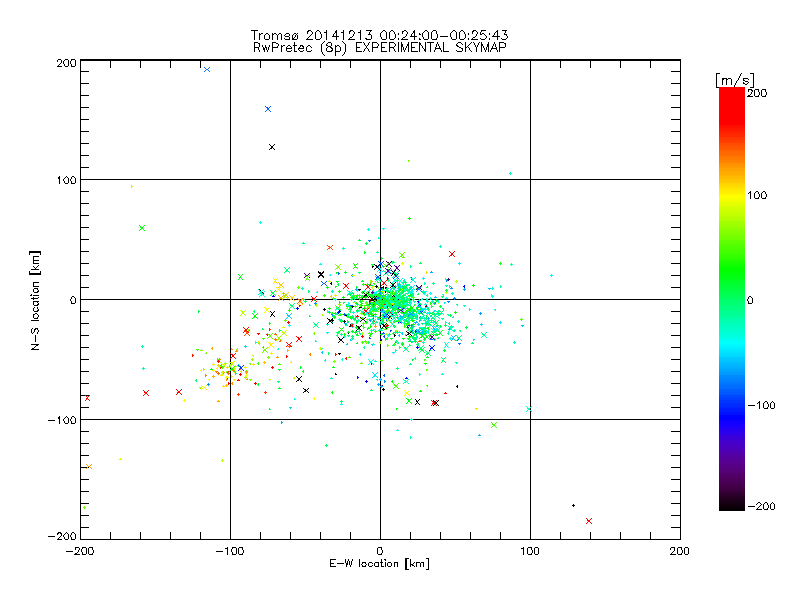The width and height of the screenshot is (800, 600).
Task: Click the E-W axis -100 tick label
Action: click(230, 551)
